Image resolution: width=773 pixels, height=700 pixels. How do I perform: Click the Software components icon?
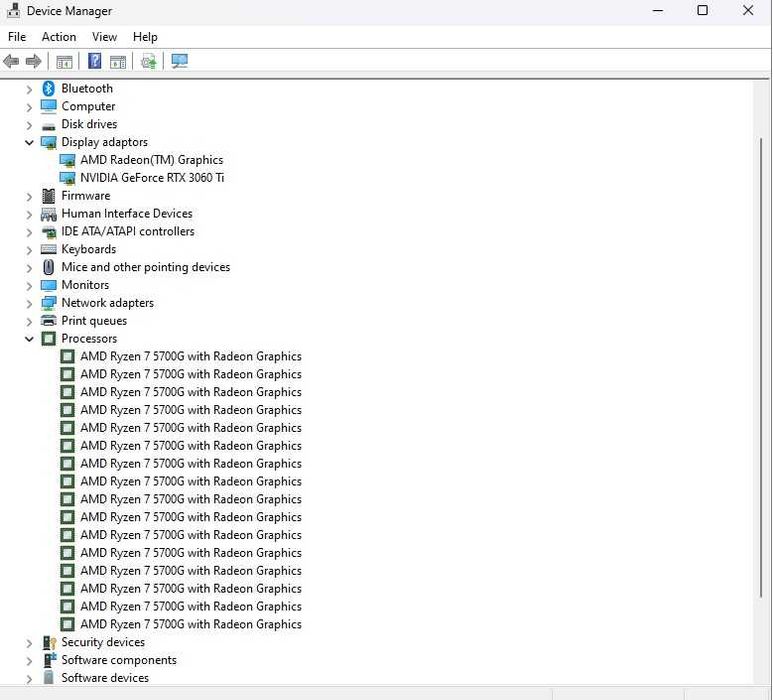pos(49,660)
